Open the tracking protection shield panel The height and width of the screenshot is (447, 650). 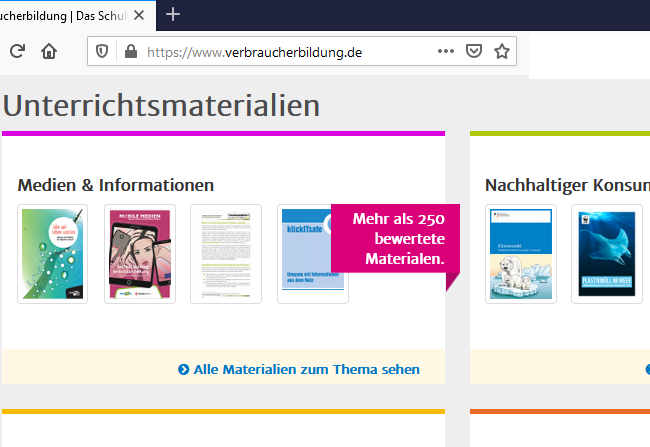102,52
